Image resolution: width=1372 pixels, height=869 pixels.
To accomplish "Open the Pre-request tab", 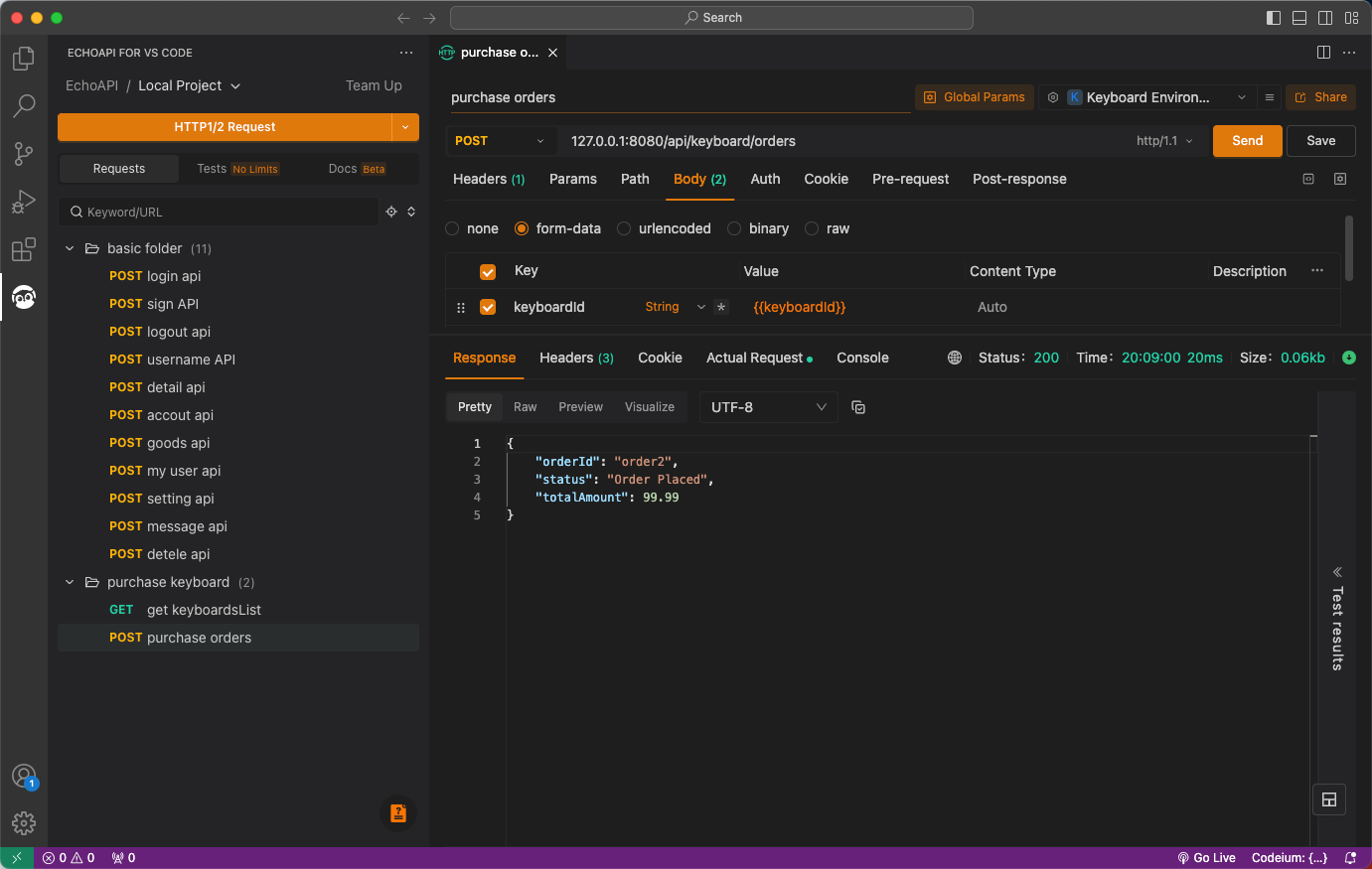I will (910, 179).
